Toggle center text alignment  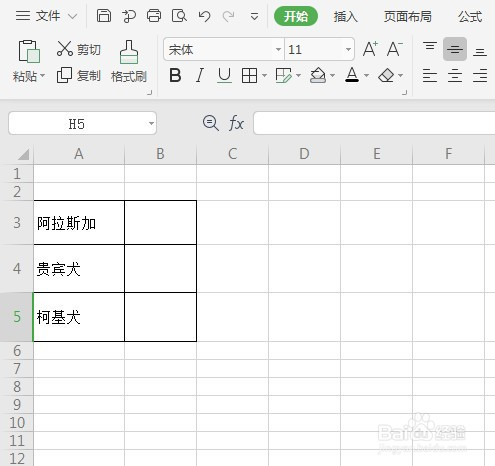click(455, 76)
